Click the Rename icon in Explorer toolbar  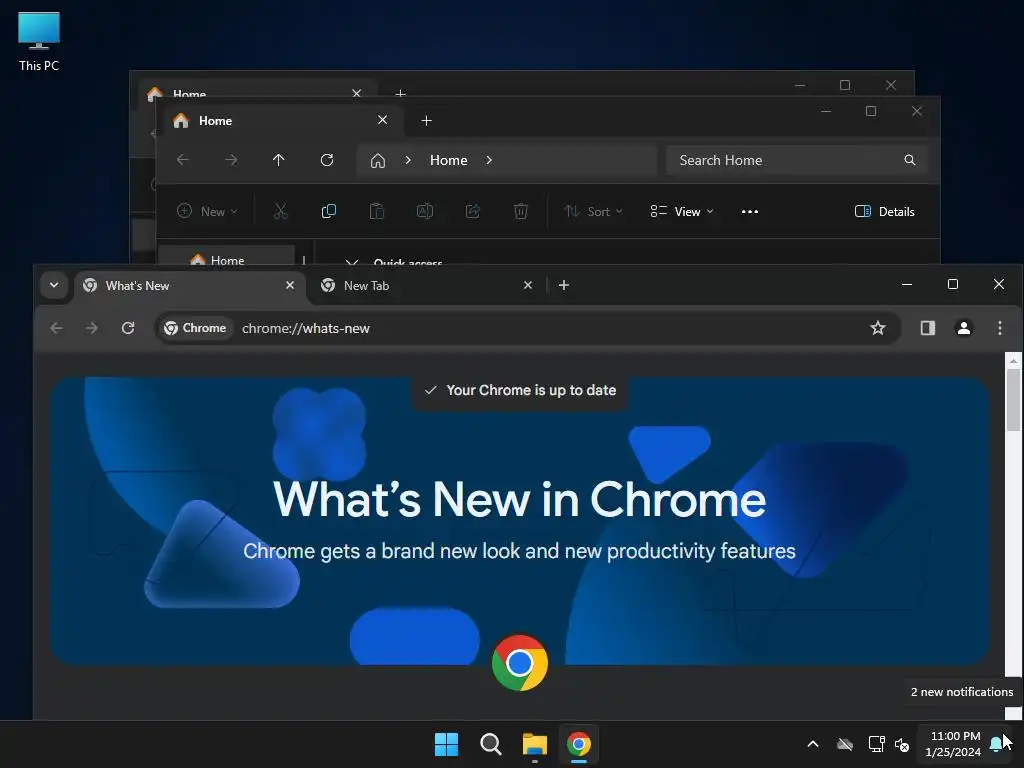point(425,211)
